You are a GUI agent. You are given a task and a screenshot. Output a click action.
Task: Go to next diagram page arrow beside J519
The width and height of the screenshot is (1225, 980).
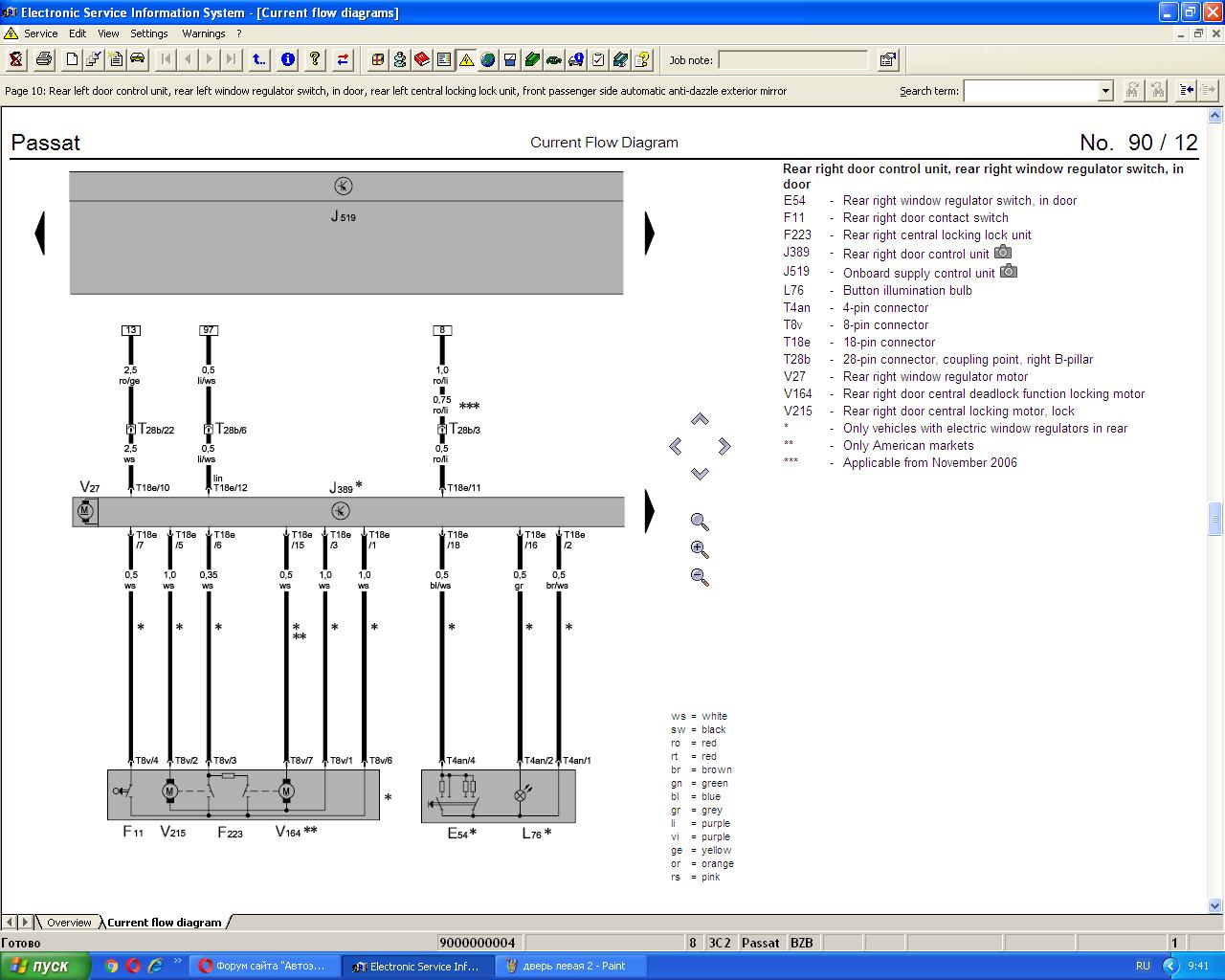point(650,233)
